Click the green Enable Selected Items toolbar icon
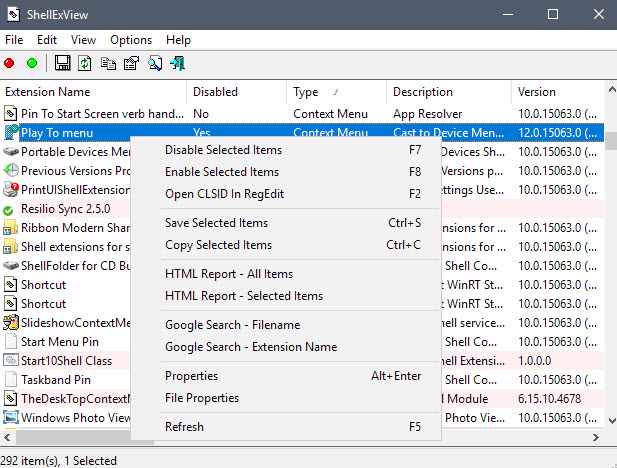The image size is (617, 468). coord(32,63)
